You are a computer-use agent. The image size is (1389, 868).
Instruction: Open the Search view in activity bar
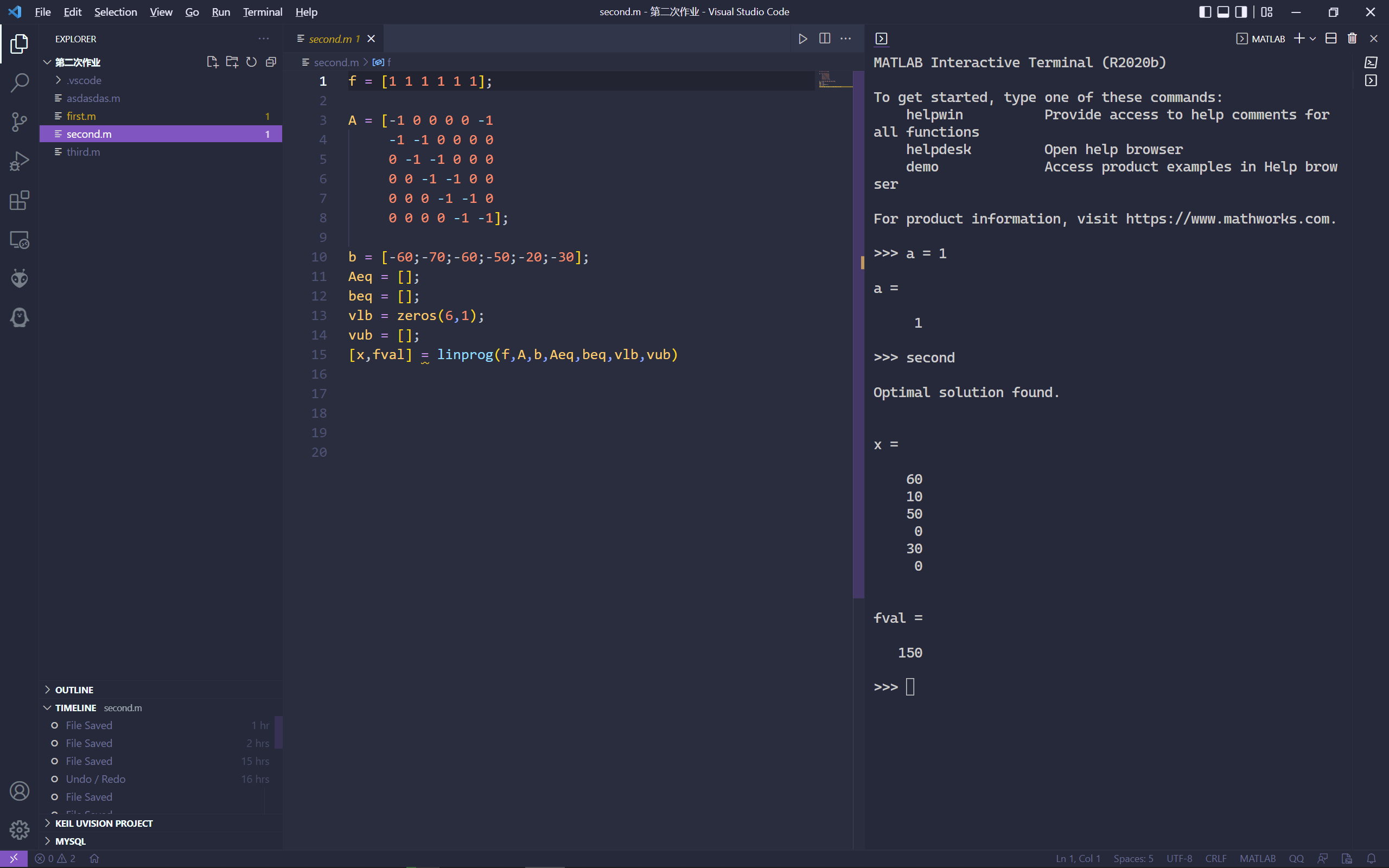click(x=20, y=82)
